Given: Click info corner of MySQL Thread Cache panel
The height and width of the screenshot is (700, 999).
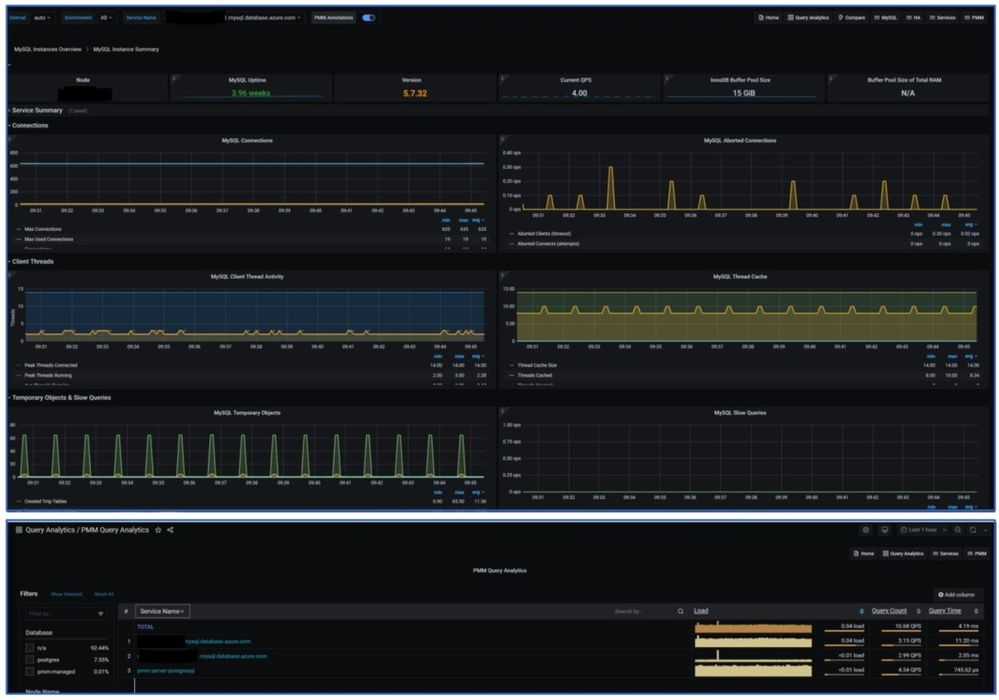Looking at the screenshot, I should pos(503,275).
